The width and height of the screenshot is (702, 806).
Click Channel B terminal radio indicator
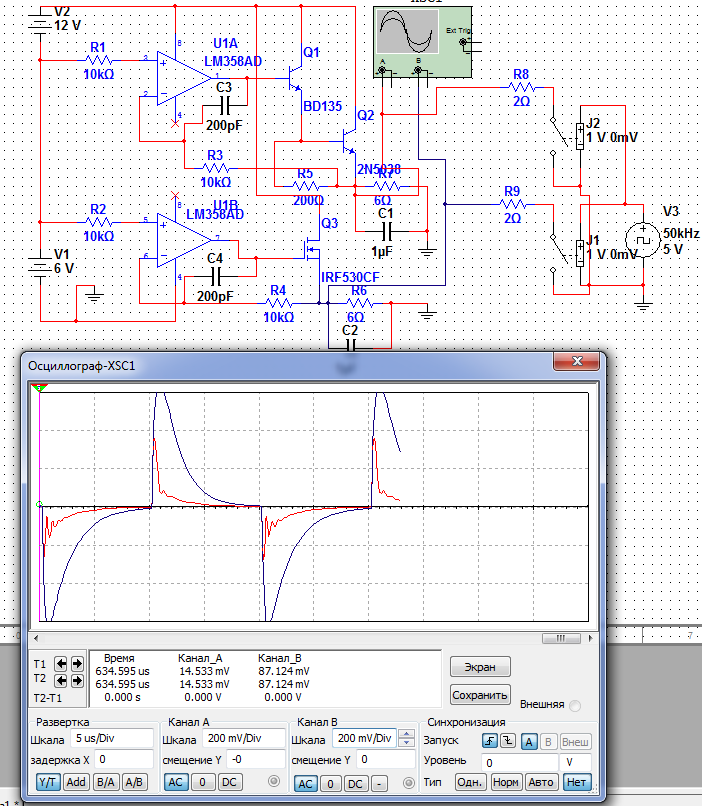pyautogui.click(x=409, y=783)
